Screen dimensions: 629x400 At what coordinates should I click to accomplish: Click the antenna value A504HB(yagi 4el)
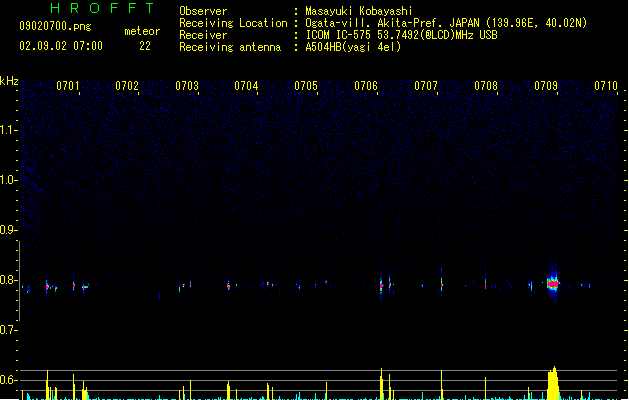[x=353, y=47]
